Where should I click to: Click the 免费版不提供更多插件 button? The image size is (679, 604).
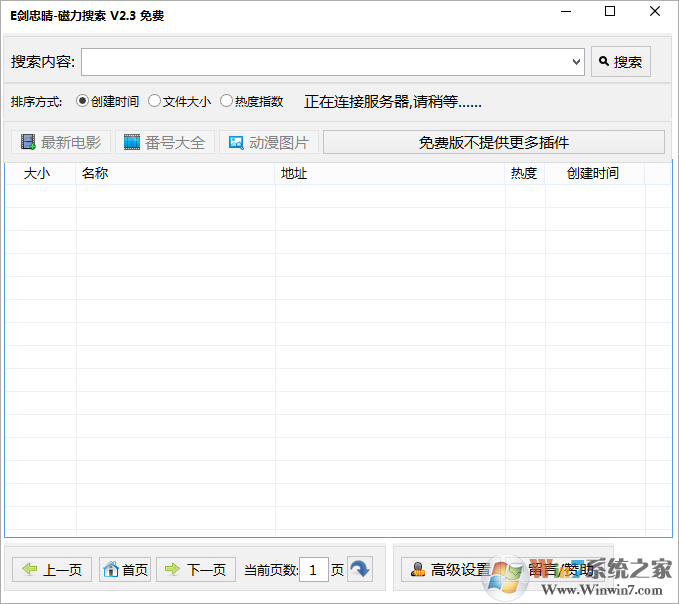(493, 142)
